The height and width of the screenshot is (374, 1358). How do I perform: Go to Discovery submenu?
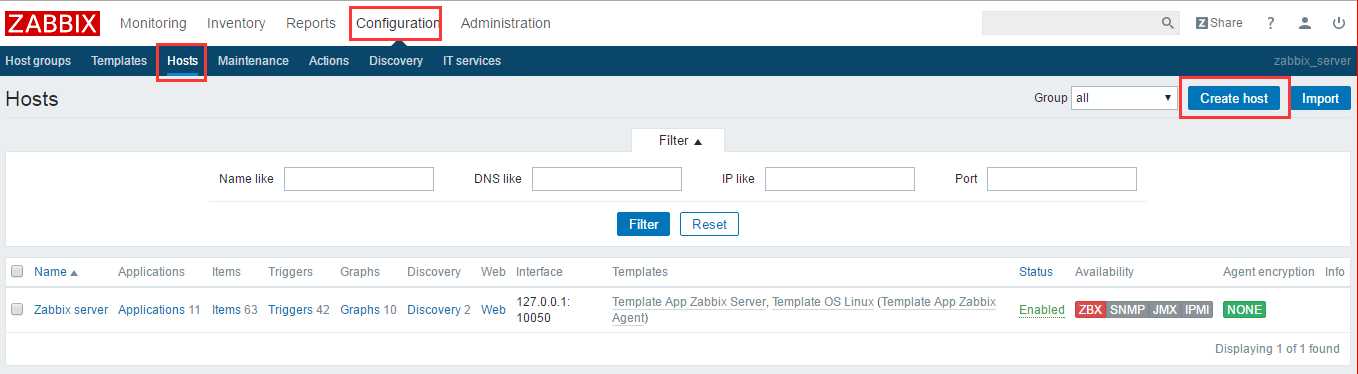(396, 61)
